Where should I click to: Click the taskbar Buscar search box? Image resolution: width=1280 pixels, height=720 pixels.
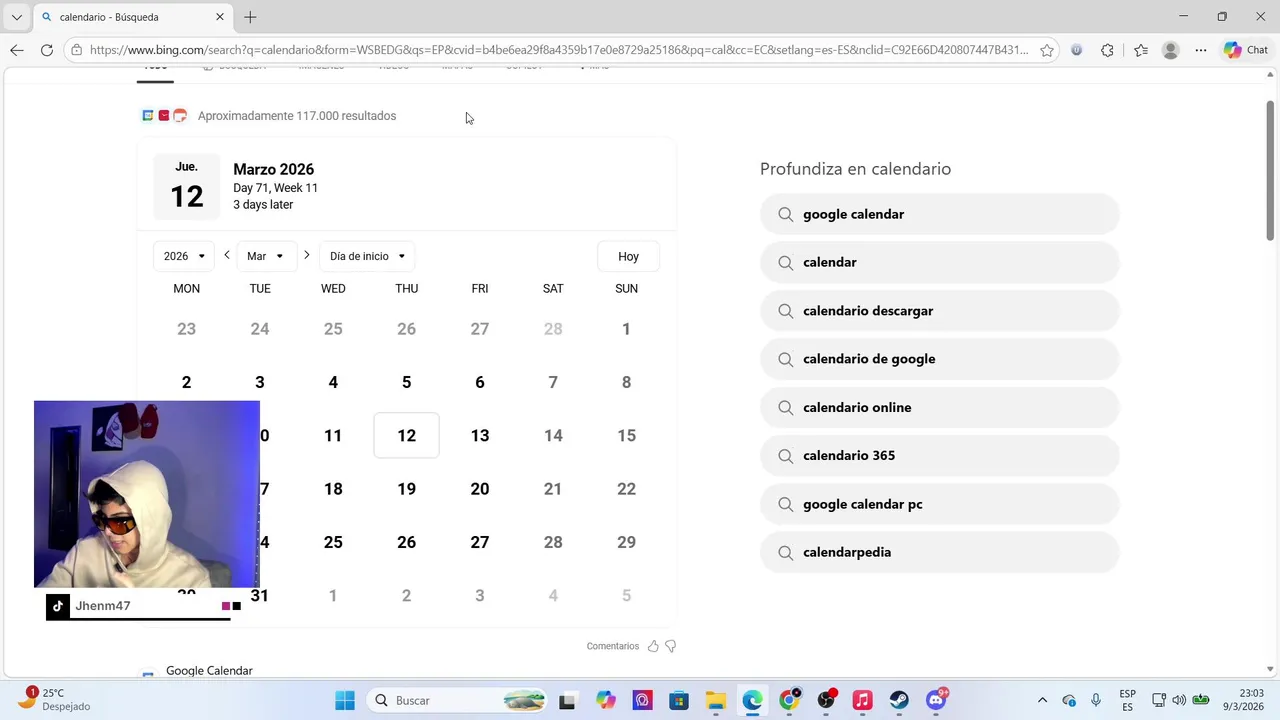(x=457, y=700)
